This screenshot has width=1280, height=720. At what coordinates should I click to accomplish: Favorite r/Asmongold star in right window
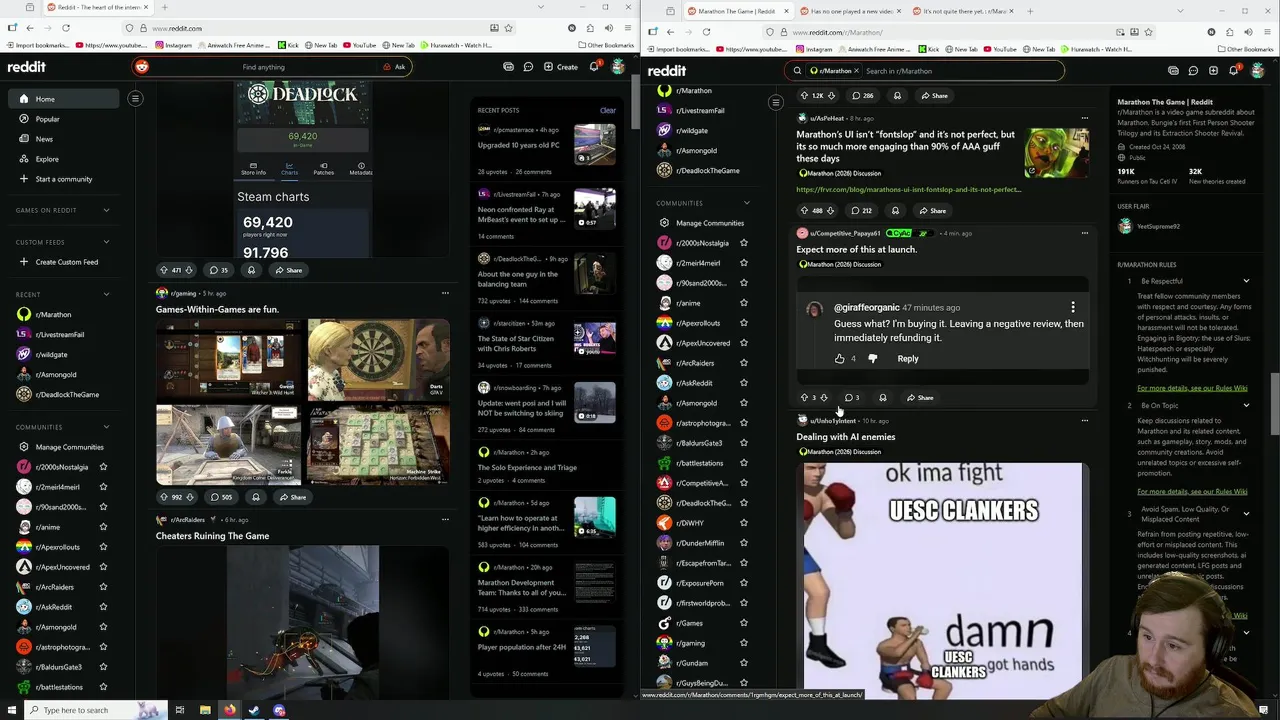tap(743, 403)
